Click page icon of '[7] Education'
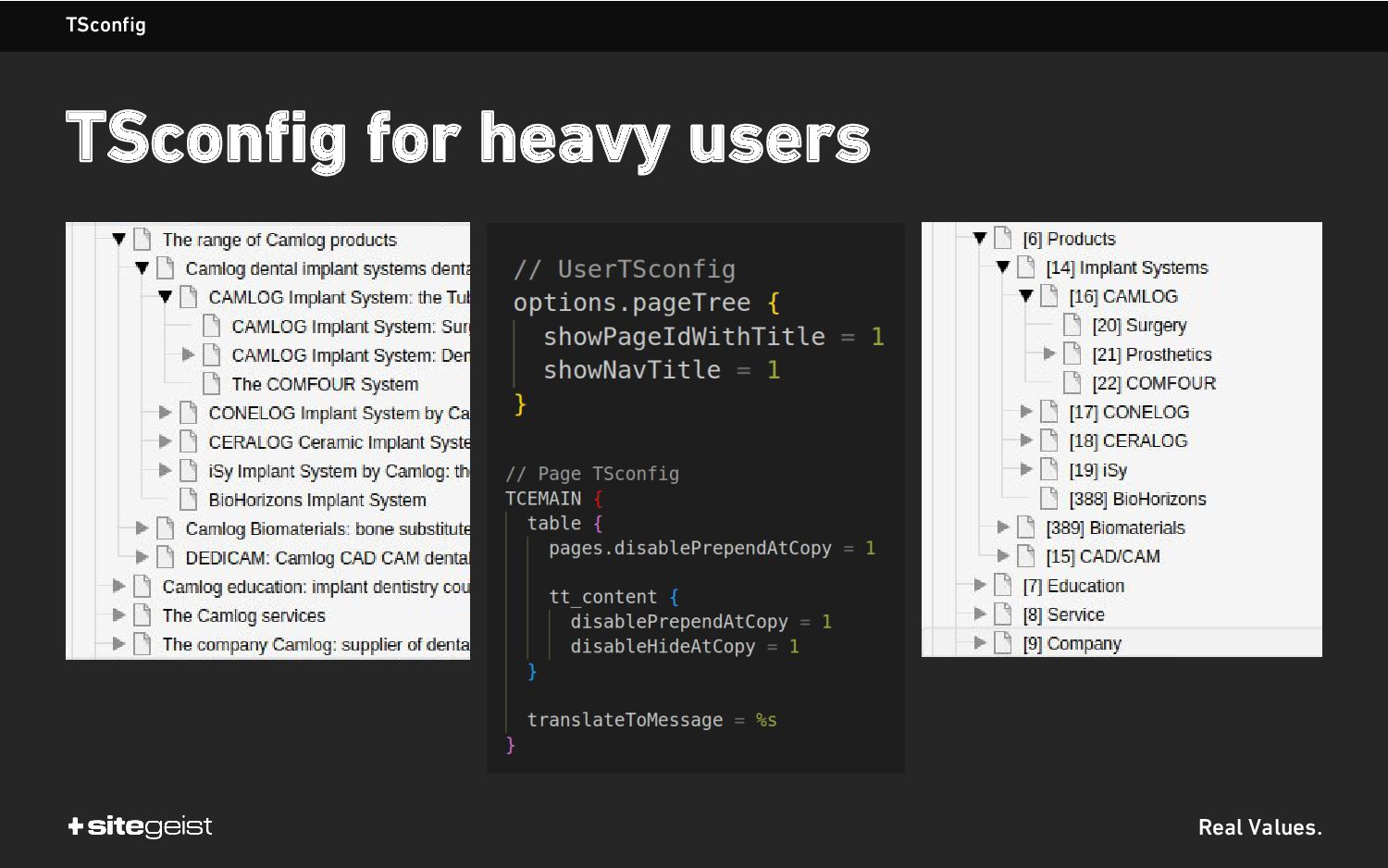This screenshot has height=868, width=1388. 1003,585
